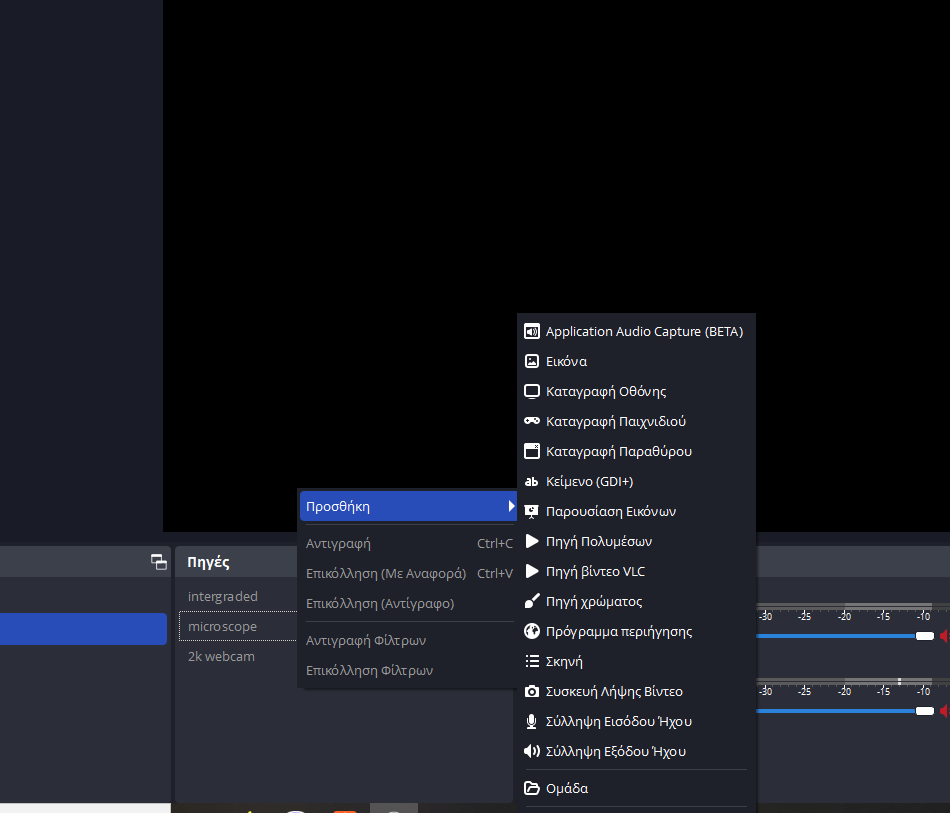The width and height of the screenshot is (950, 813).
Task: Click the scenes dock float icon
Action: pos(159,562)
